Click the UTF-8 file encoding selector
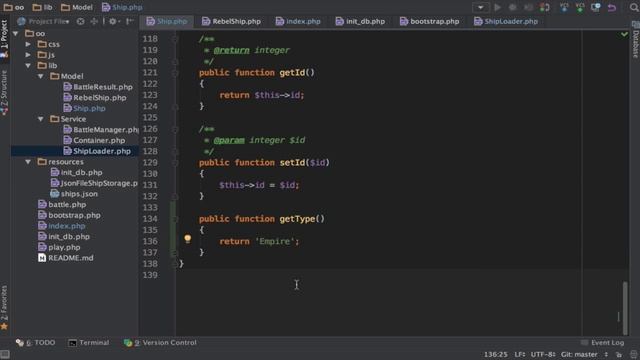 (x=543, y=354)
